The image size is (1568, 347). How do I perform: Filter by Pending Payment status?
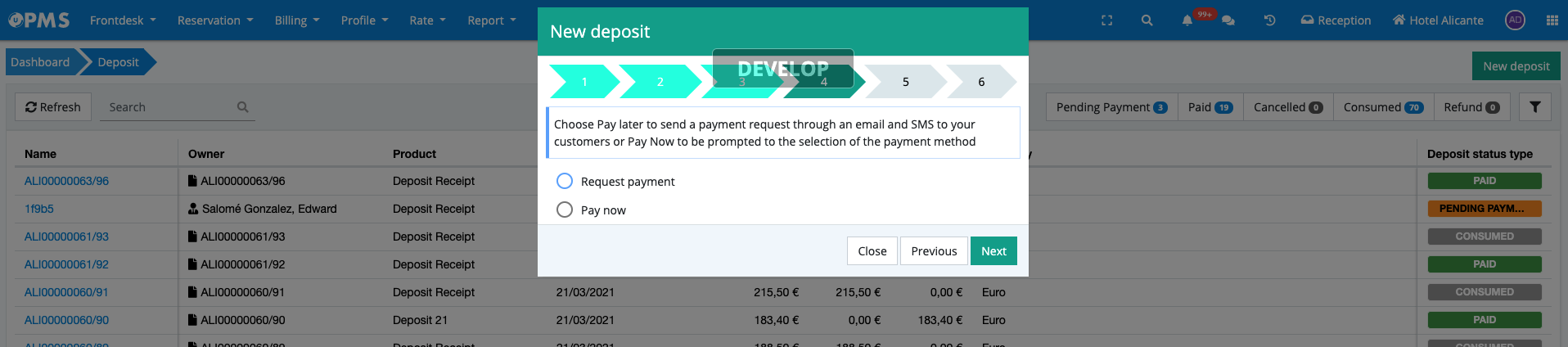pos(1111,107)
